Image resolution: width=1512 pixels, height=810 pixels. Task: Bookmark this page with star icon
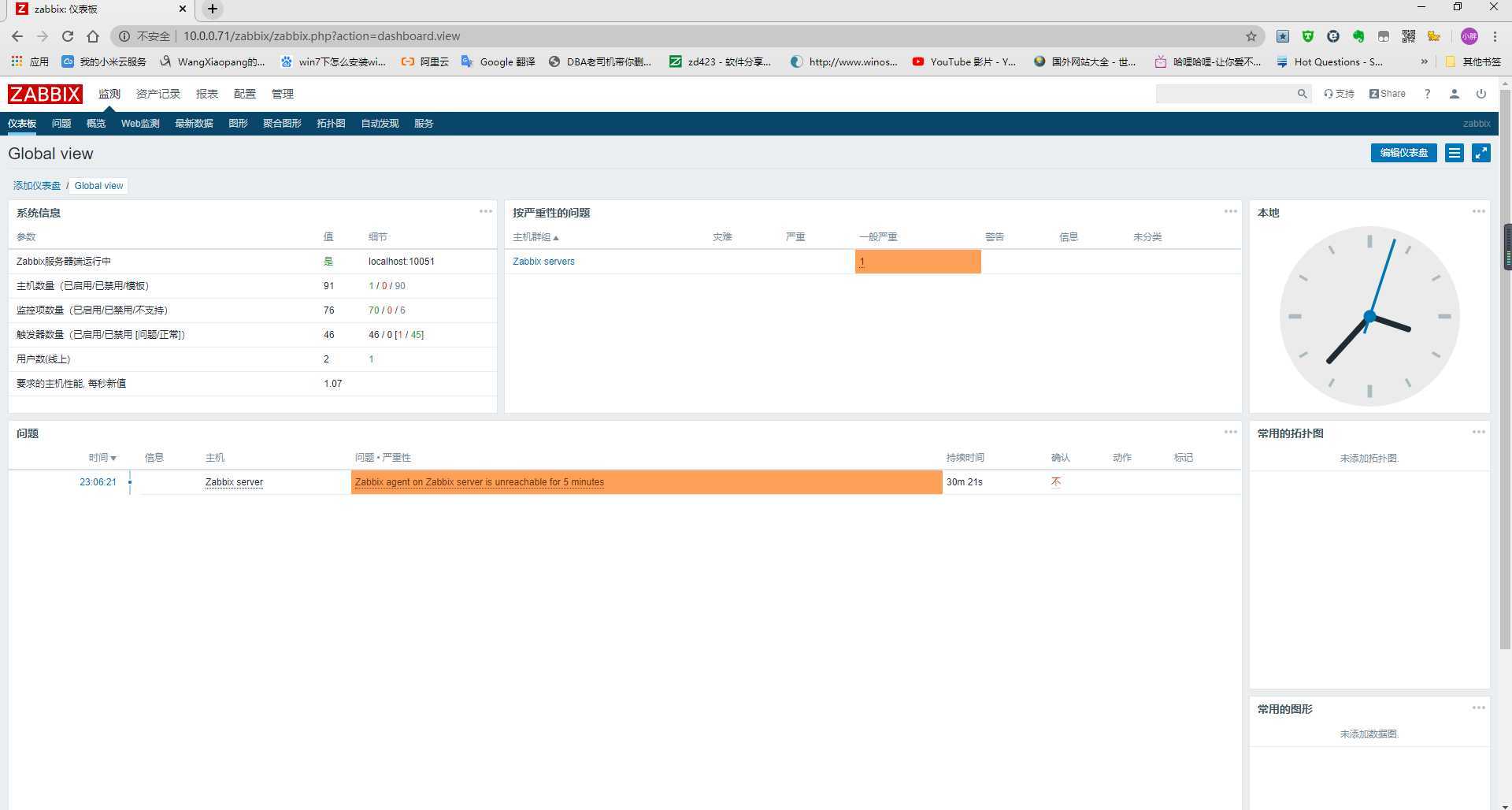coord(1251,36)
